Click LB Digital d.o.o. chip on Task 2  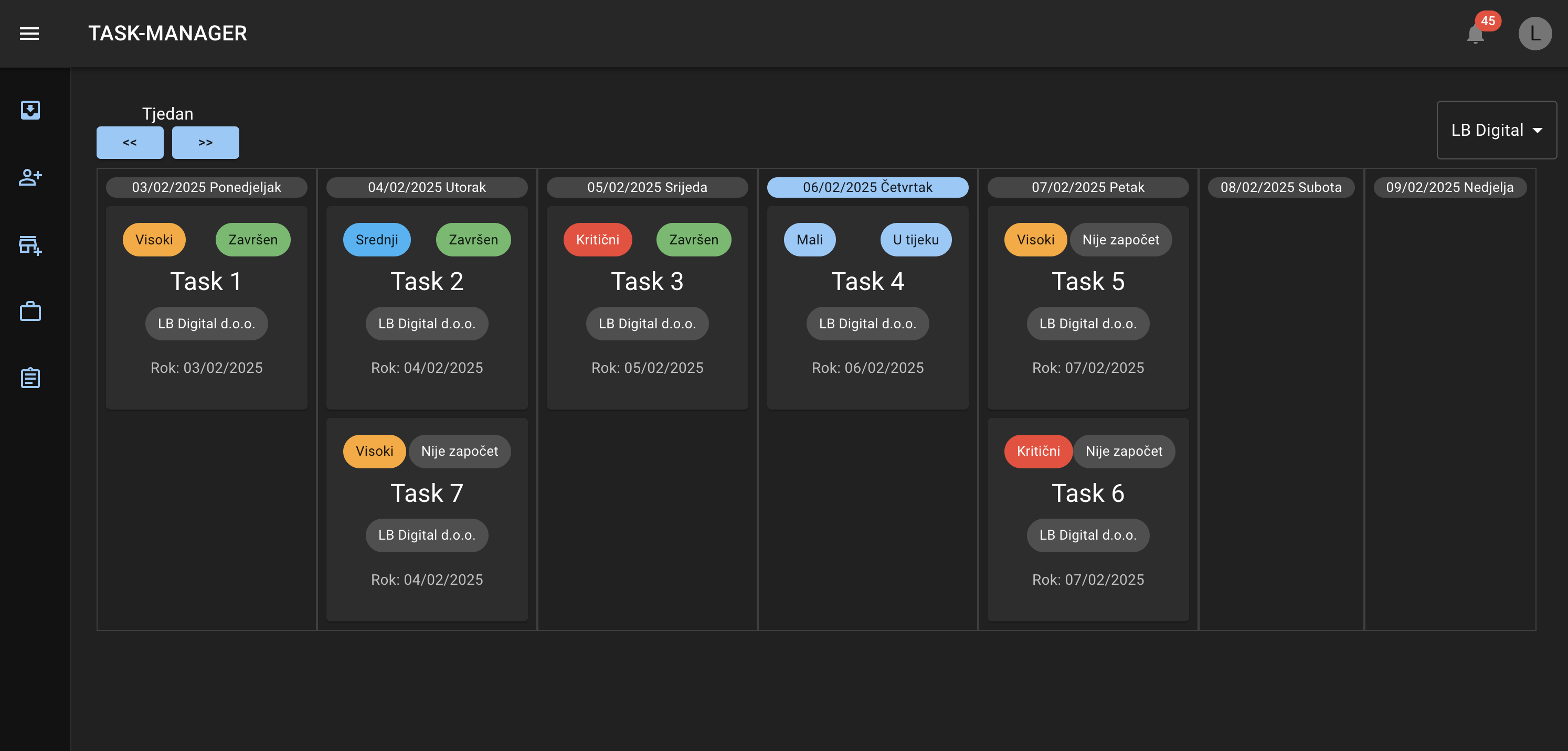click(x=427, y=324)
